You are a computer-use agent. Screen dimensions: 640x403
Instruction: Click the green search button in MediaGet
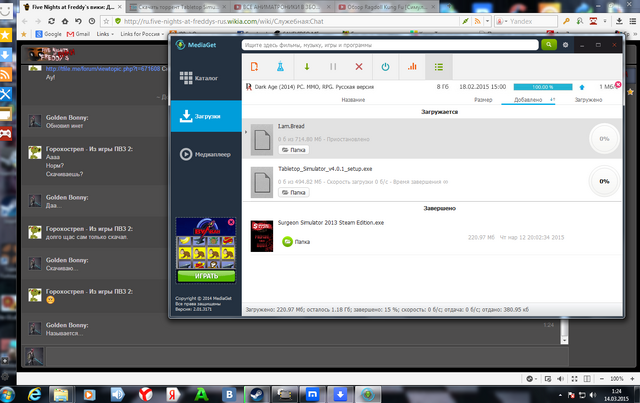point(549,45)
